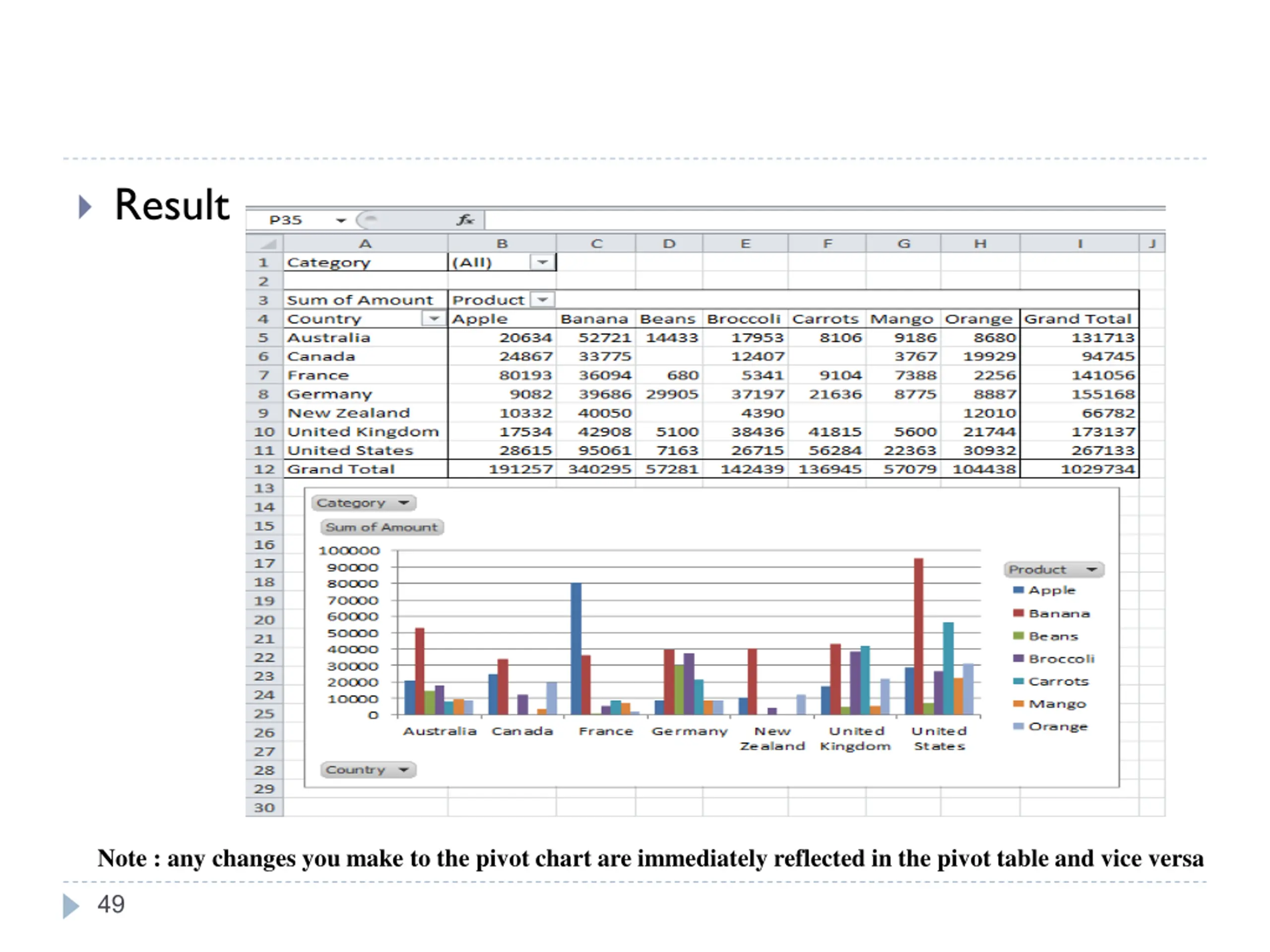Image resolution: width=1270 pixels, height=952 pixels.
Task: Click the blue Apple legend marker
Action: [1018, 590]
